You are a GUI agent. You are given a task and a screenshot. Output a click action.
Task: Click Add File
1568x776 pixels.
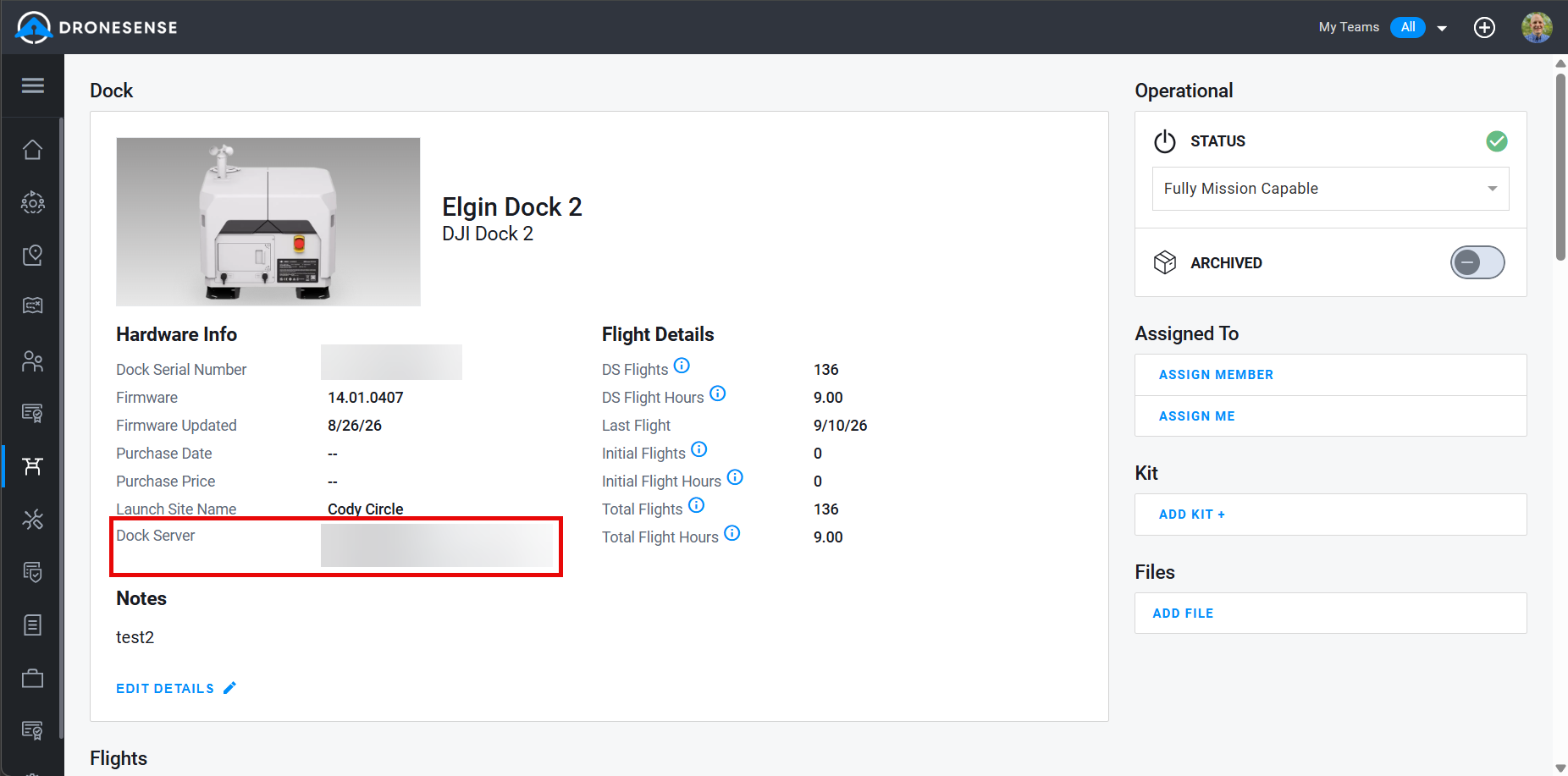(x=1183, y=614)
